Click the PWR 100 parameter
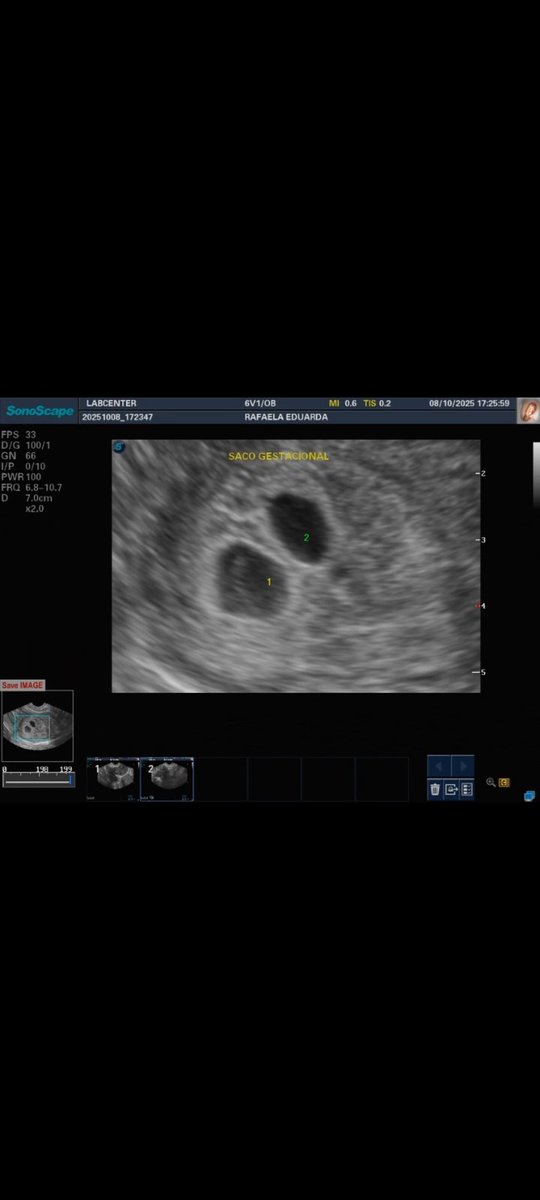Viewport: 540px width, 1200px height. [x=21, y=477]
